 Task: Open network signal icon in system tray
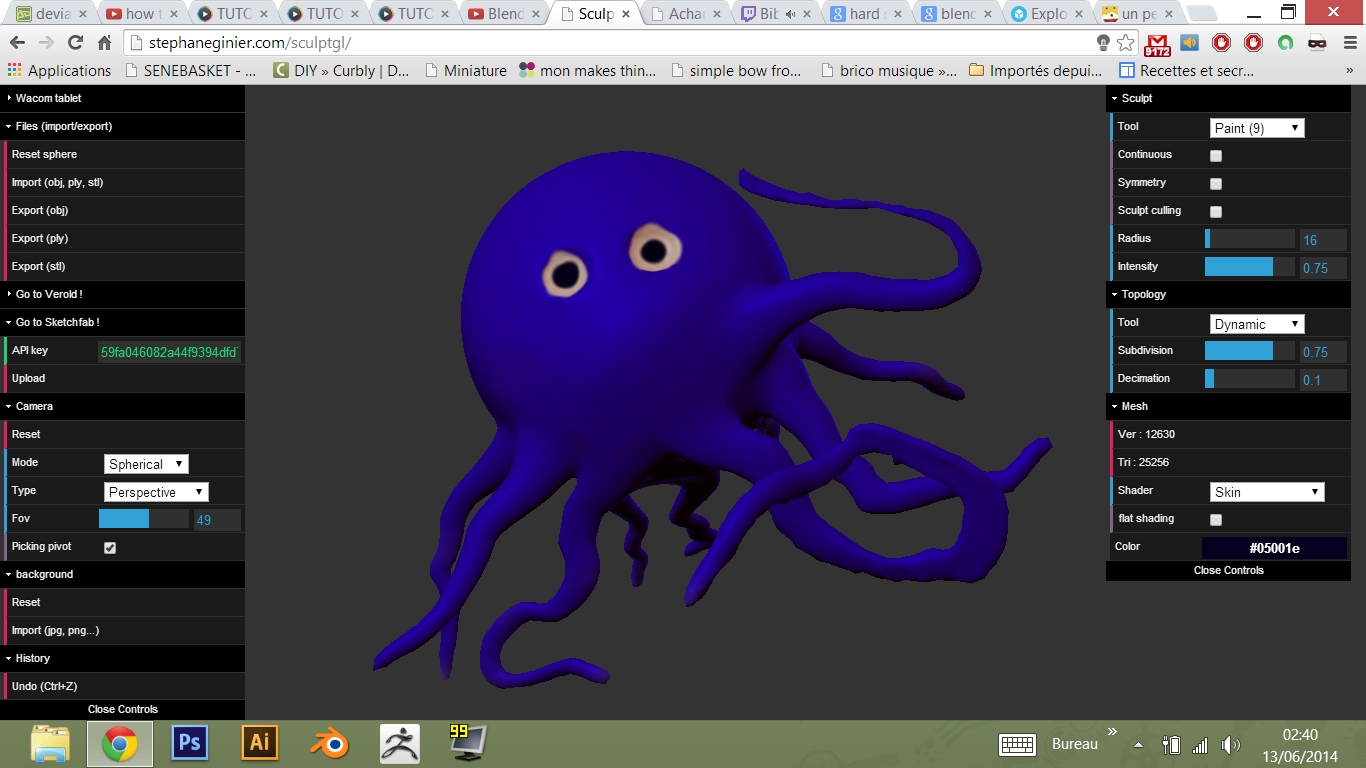point(1200,745)
